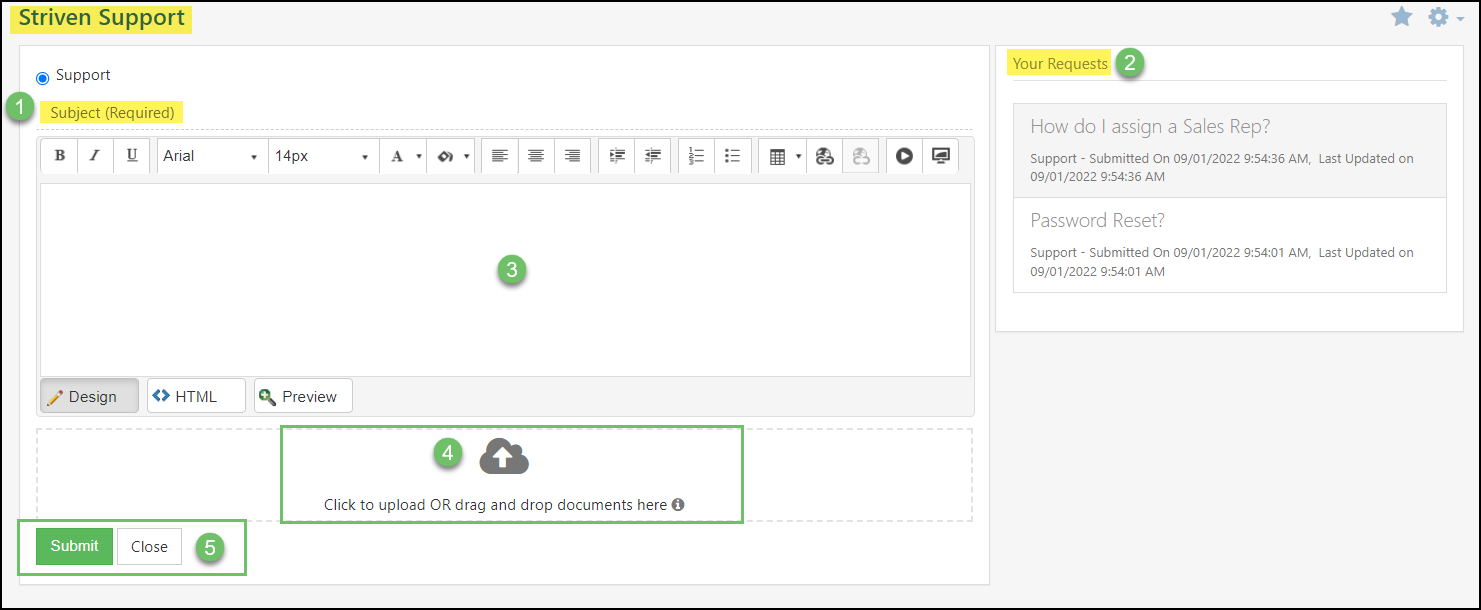Click the favorite star icon
The width and height of the screenshot is (1481, 610).
click(x=1402, y=17)
